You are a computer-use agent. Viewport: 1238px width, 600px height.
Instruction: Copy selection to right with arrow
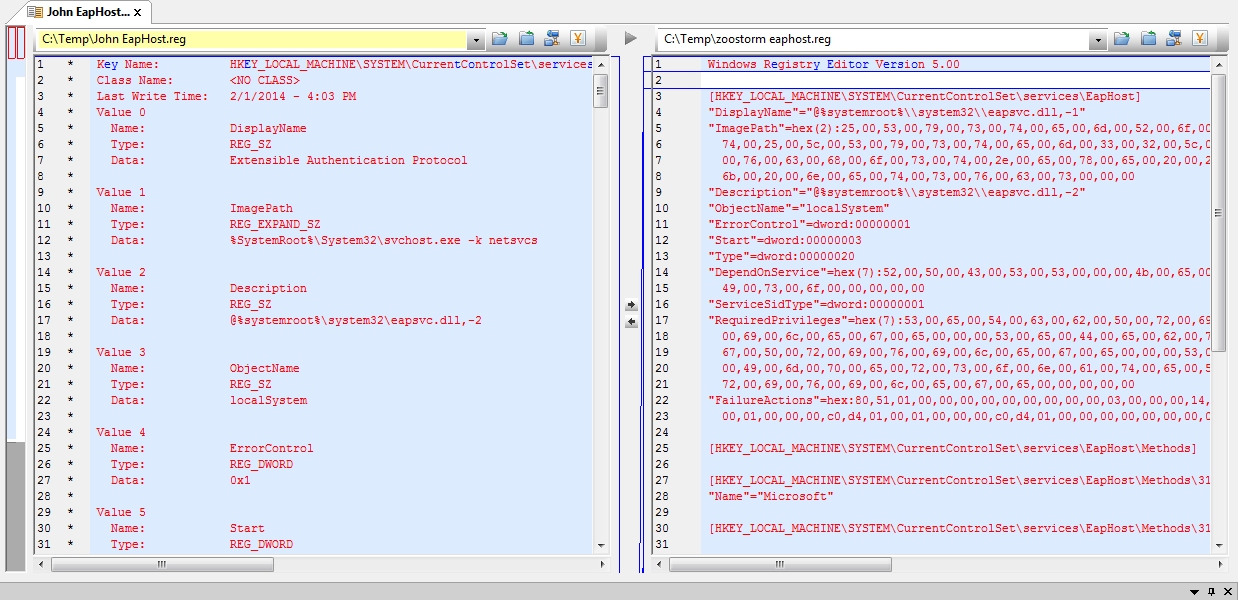[x=631, y=305]
